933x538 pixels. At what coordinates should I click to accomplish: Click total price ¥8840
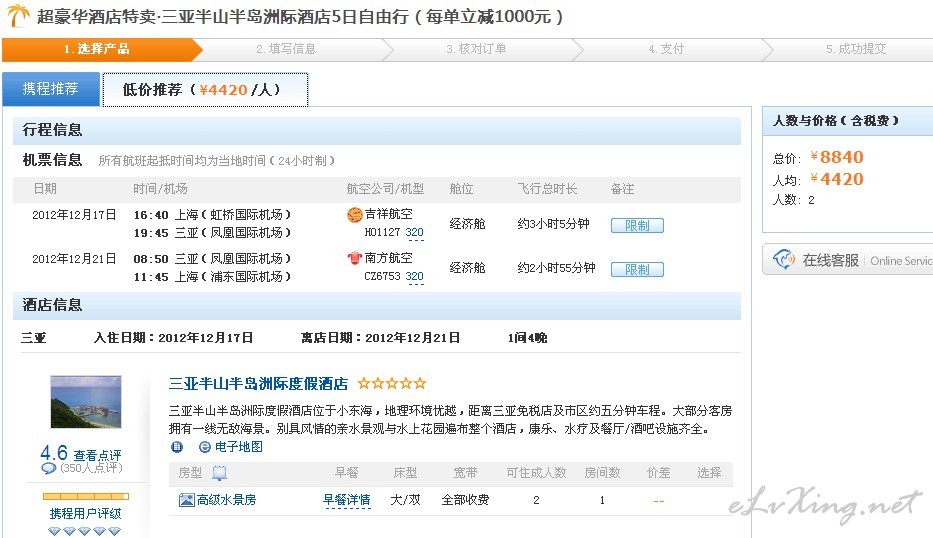[837, 157]
